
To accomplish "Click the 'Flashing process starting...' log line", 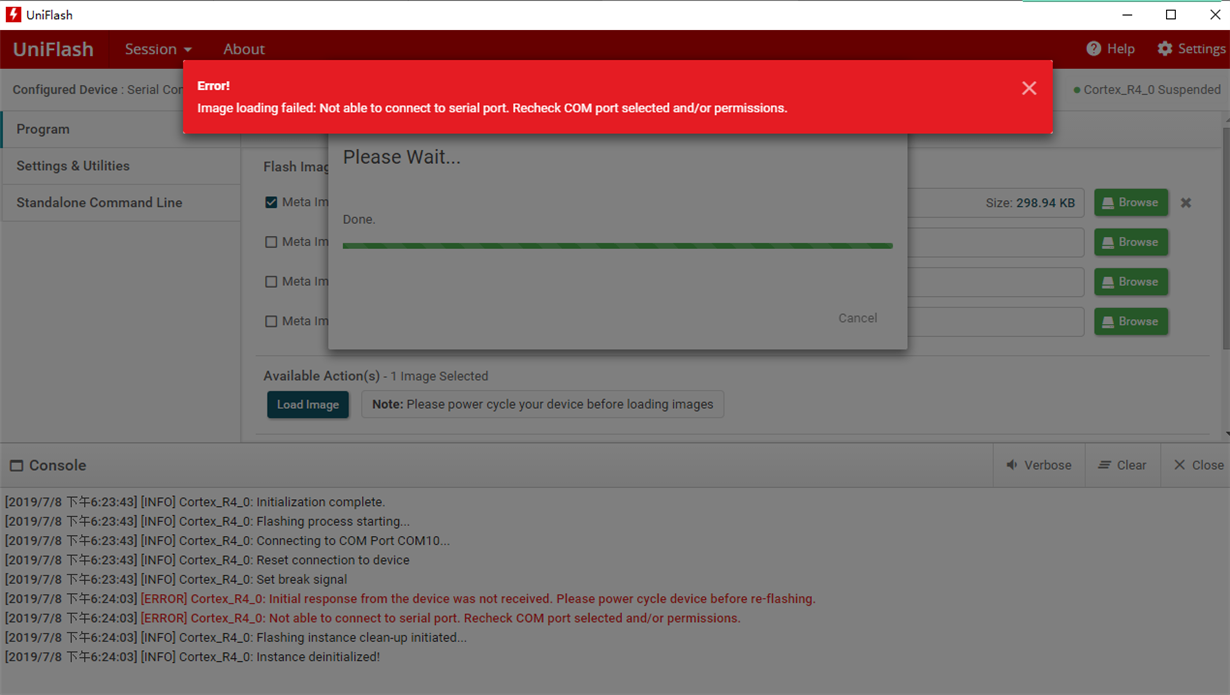I will pos(207,522).
